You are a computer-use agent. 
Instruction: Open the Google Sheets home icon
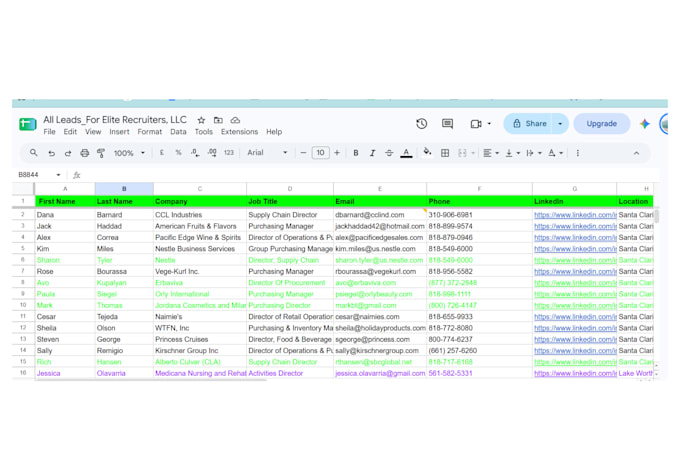[x=28, y=124]
